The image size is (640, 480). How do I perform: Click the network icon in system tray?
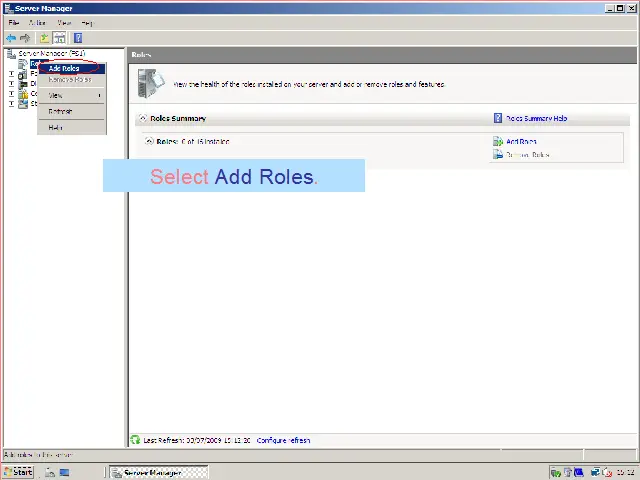(x=596, y=473)
